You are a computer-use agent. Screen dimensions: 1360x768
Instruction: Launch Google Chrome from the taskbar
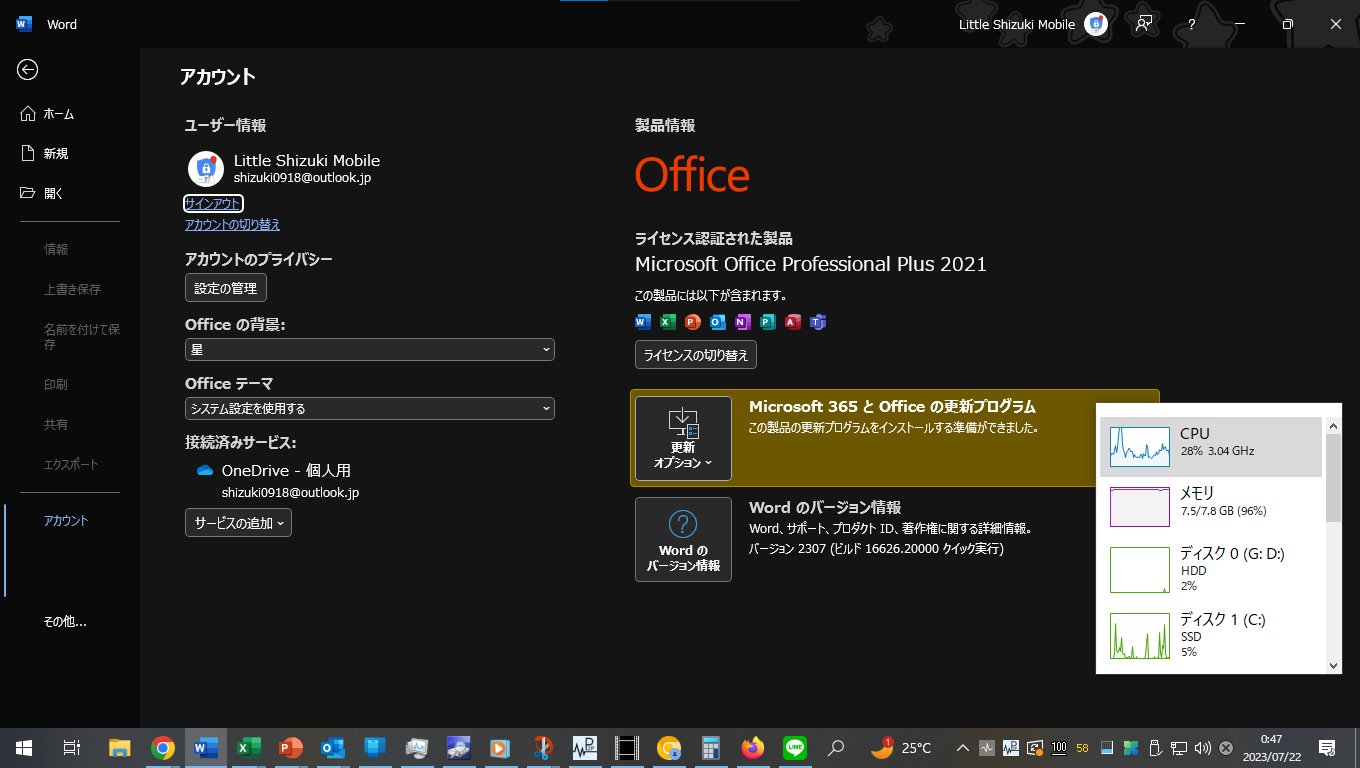tap(163, 748)
